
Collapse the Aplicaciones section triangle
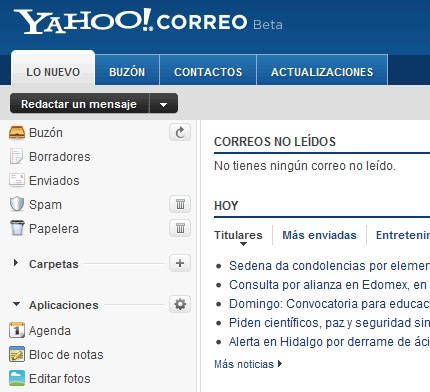click(16, 304)
